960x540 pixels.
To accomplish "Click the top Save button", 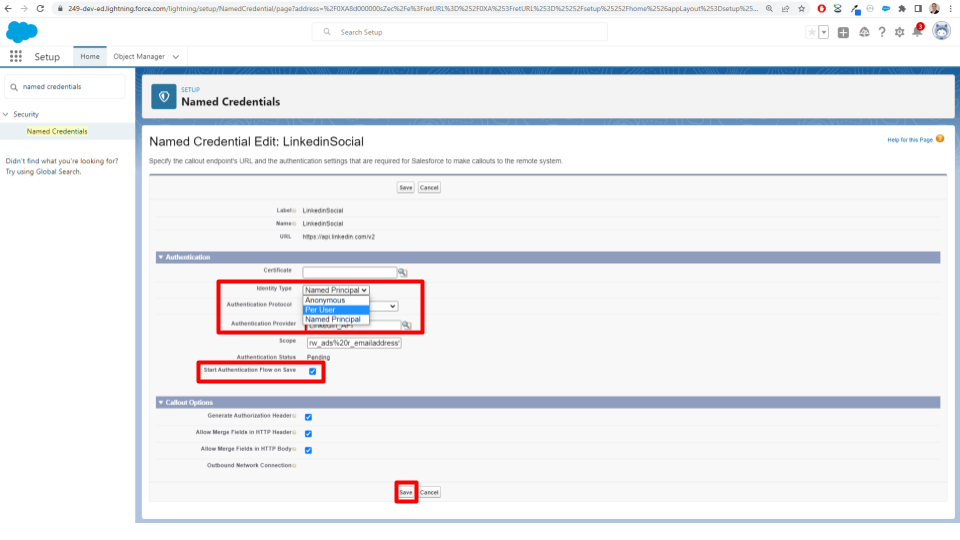I will pos(406,188).
